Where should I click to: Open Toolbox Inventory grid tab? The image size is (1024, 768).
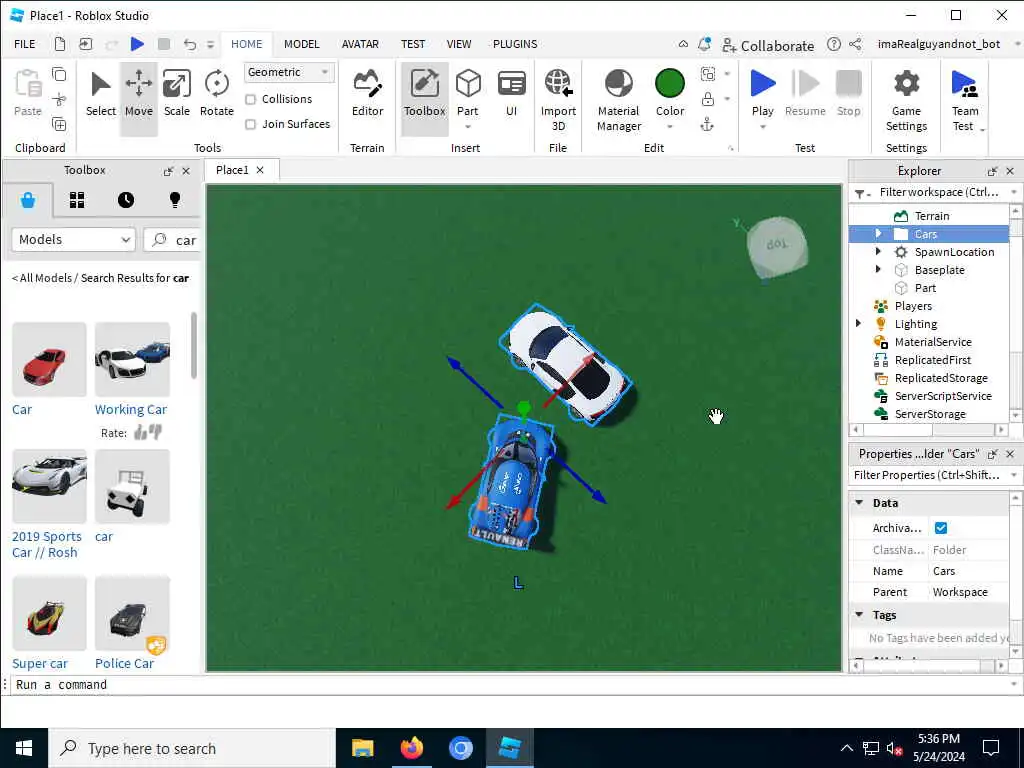point(77,200)
